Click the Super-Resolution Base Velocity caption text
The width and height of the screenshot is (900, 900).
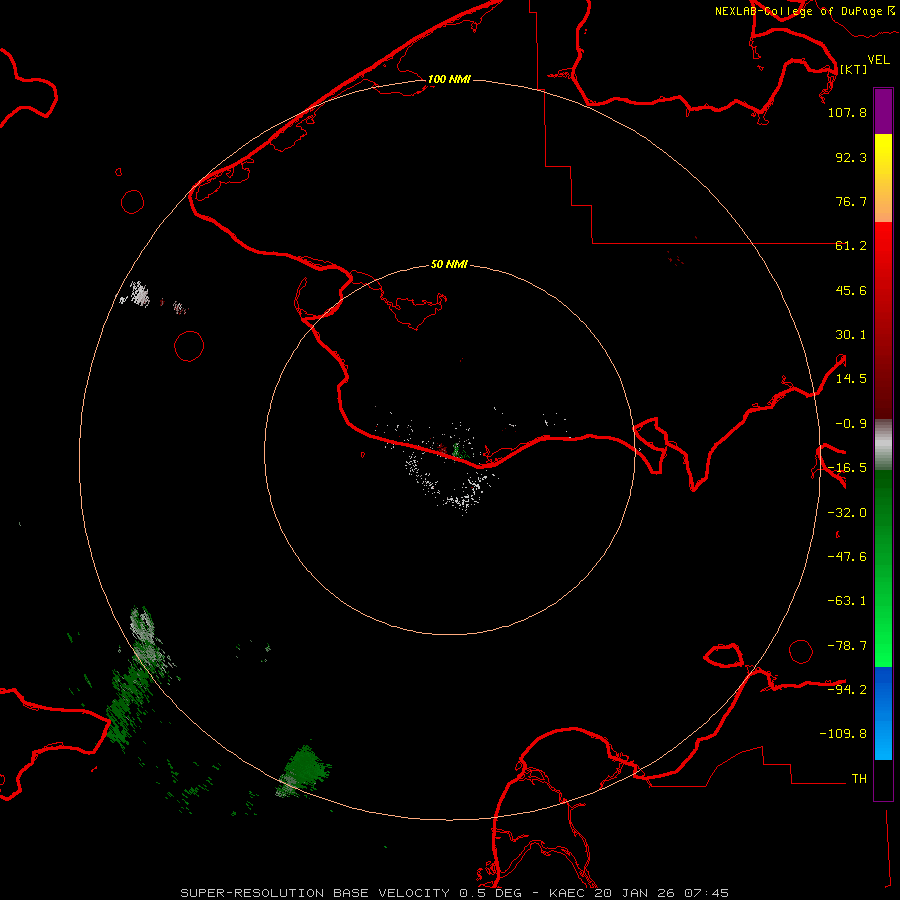(x=455, y=893)
